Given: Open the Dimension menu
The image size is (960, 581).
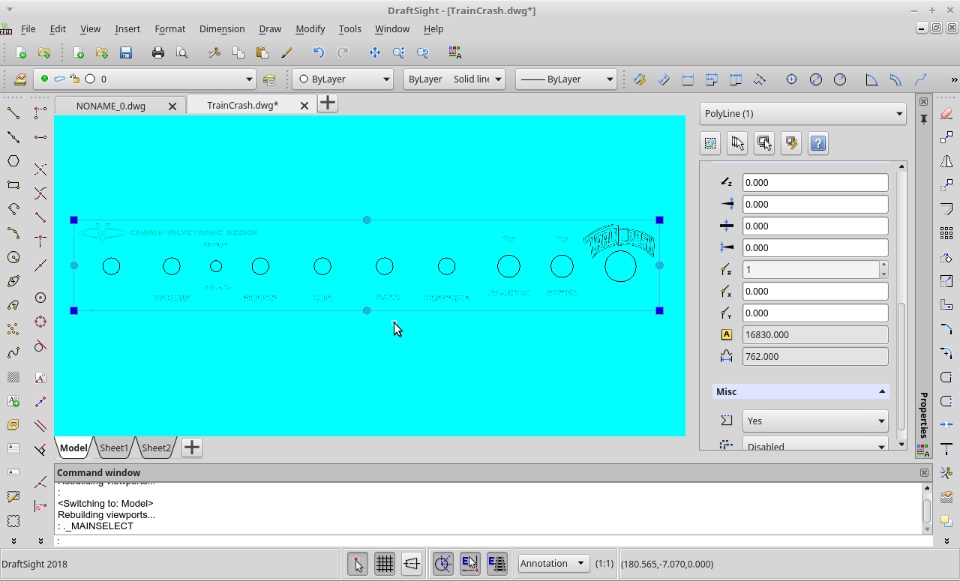Looking at the screenshot, I should 222,29.
